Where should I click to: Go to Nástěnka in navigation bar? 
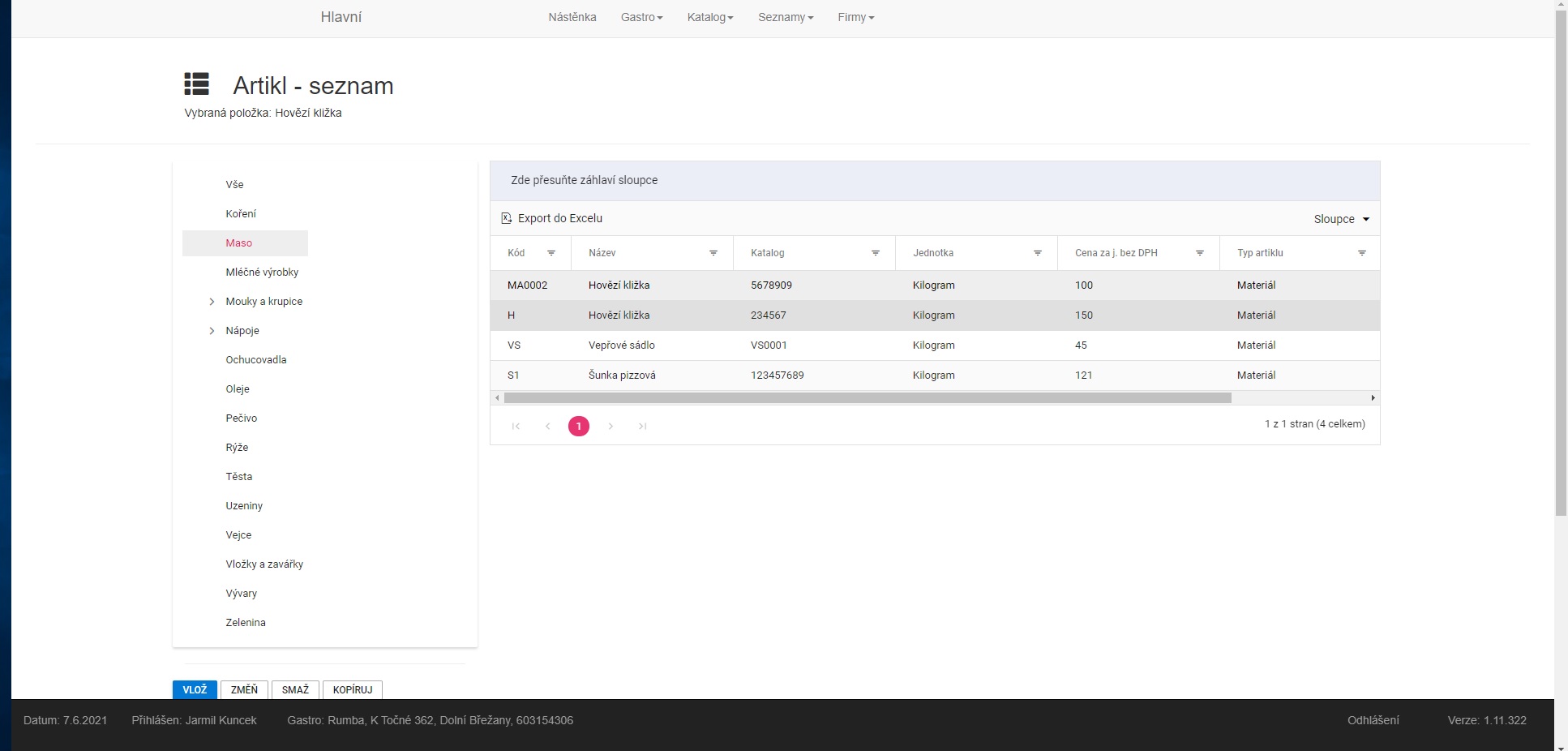(x=572, y=17)
